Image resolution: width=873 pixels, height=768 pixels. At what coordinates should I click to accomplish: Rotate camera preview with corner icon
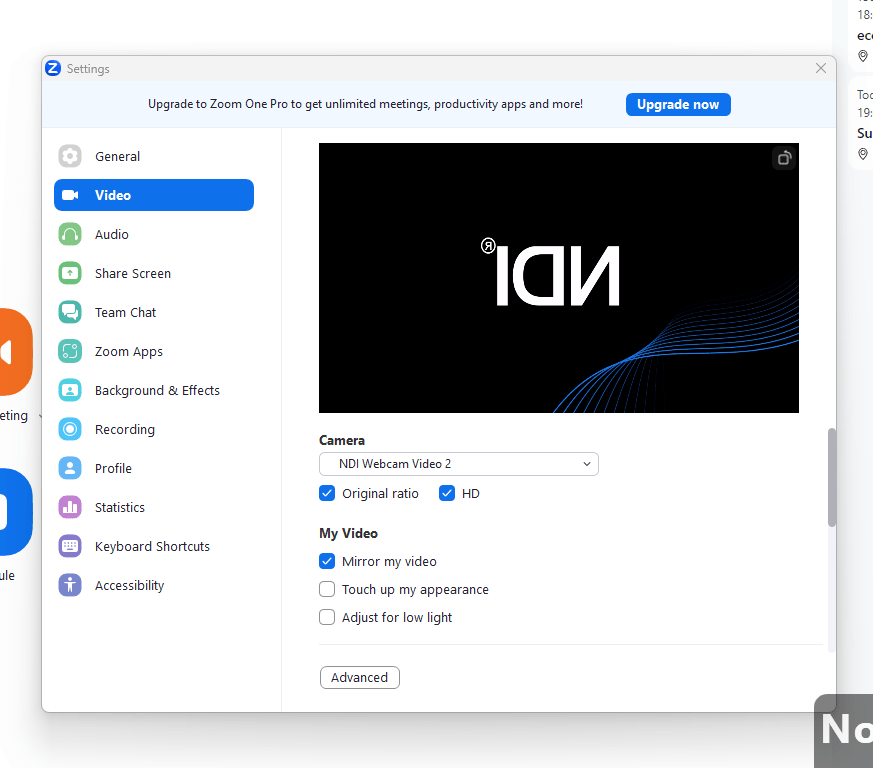point(784,158)
